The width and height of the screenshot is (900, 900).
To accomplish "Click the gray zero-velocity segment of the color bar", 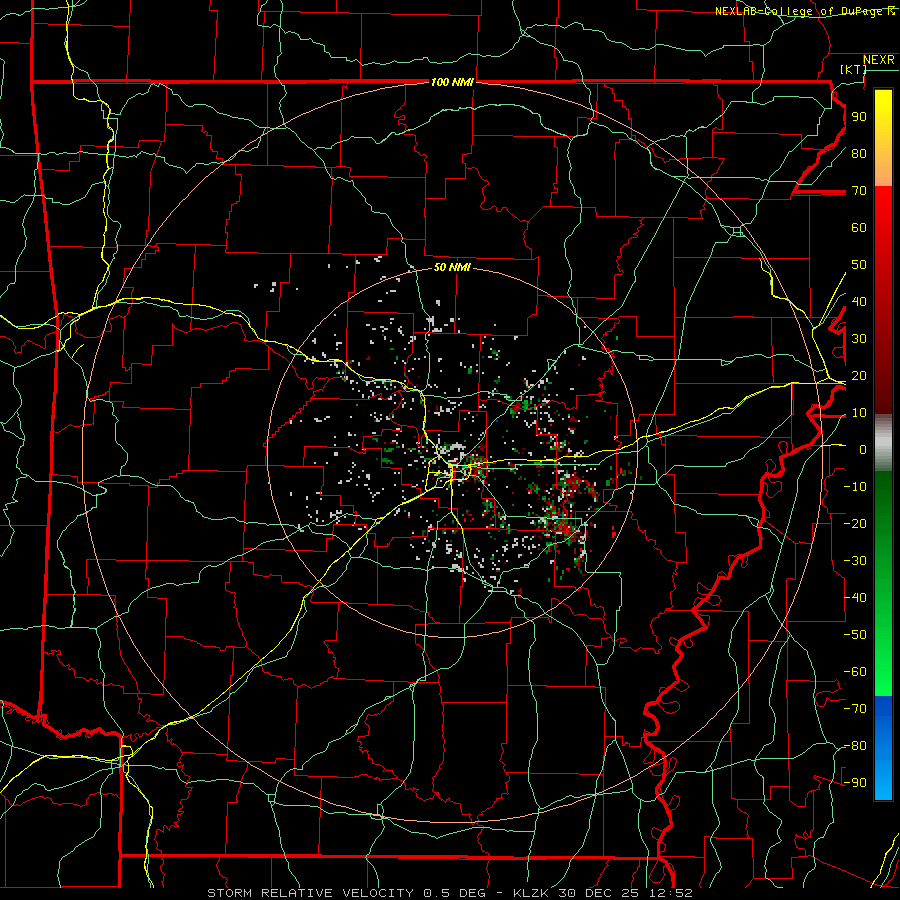I will tap(883, 443).
